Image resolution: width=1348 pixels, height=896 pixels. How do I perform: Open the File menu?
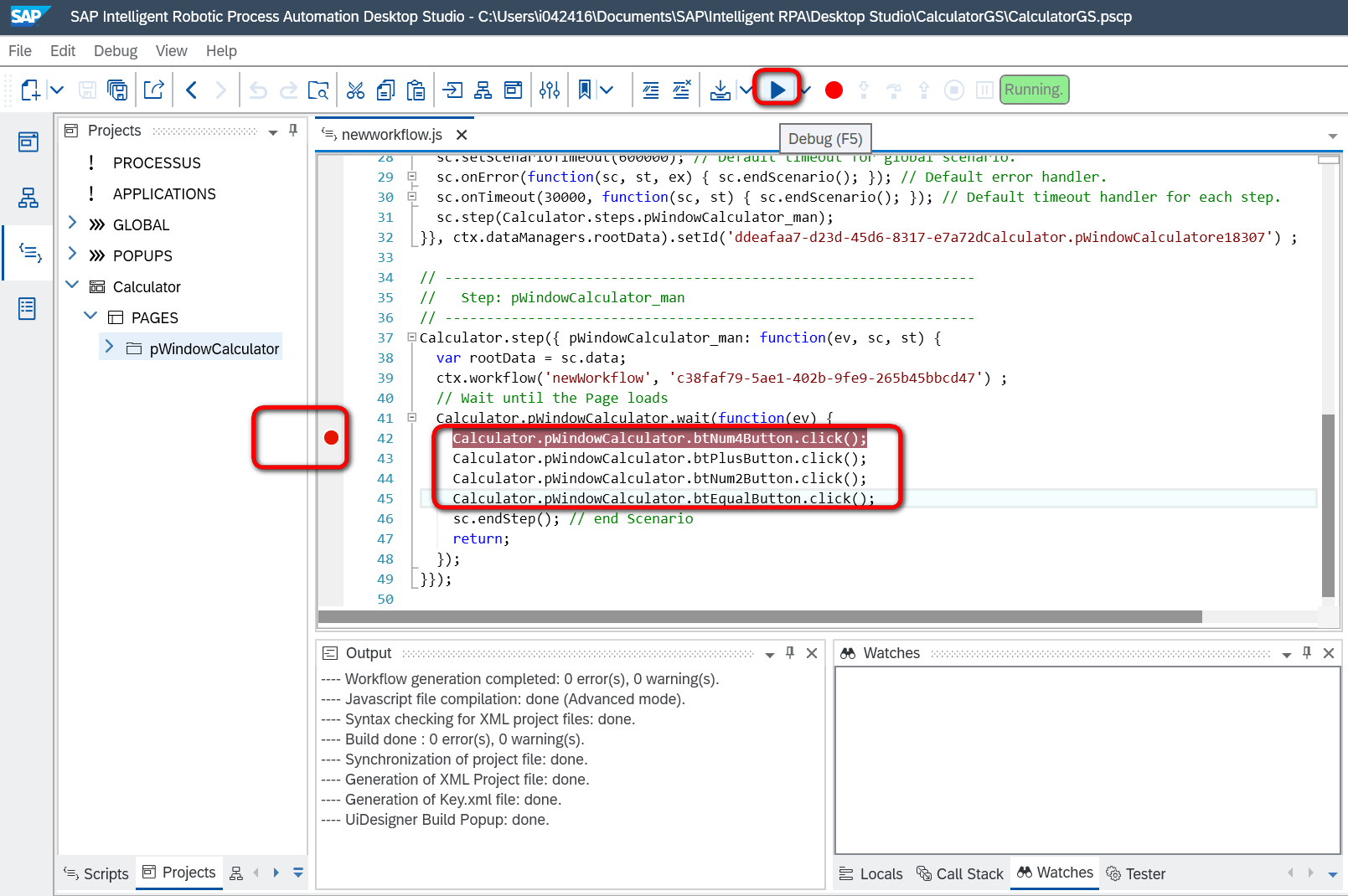(x=20, y=51)
